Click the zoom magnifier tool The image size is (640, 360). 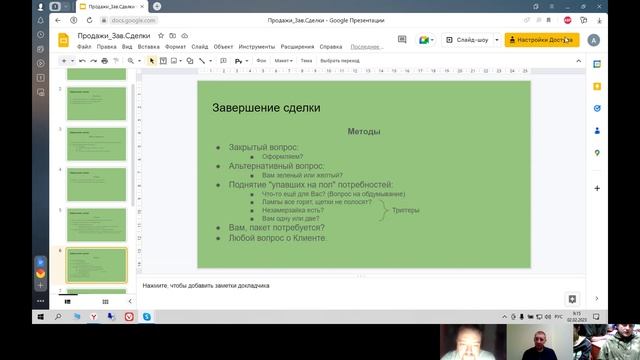point(131,61)
